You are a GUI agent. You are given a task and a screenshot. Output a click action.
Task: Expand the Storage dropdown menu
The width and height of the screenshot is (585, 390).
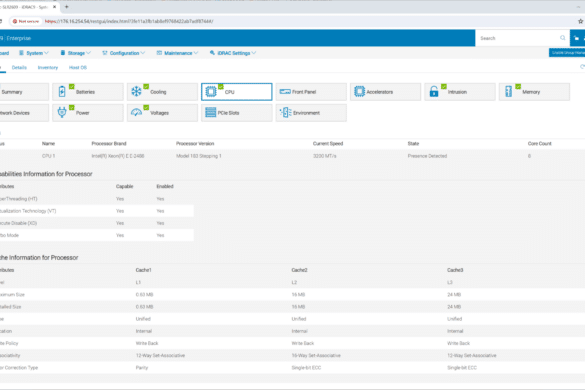point(75,53)
